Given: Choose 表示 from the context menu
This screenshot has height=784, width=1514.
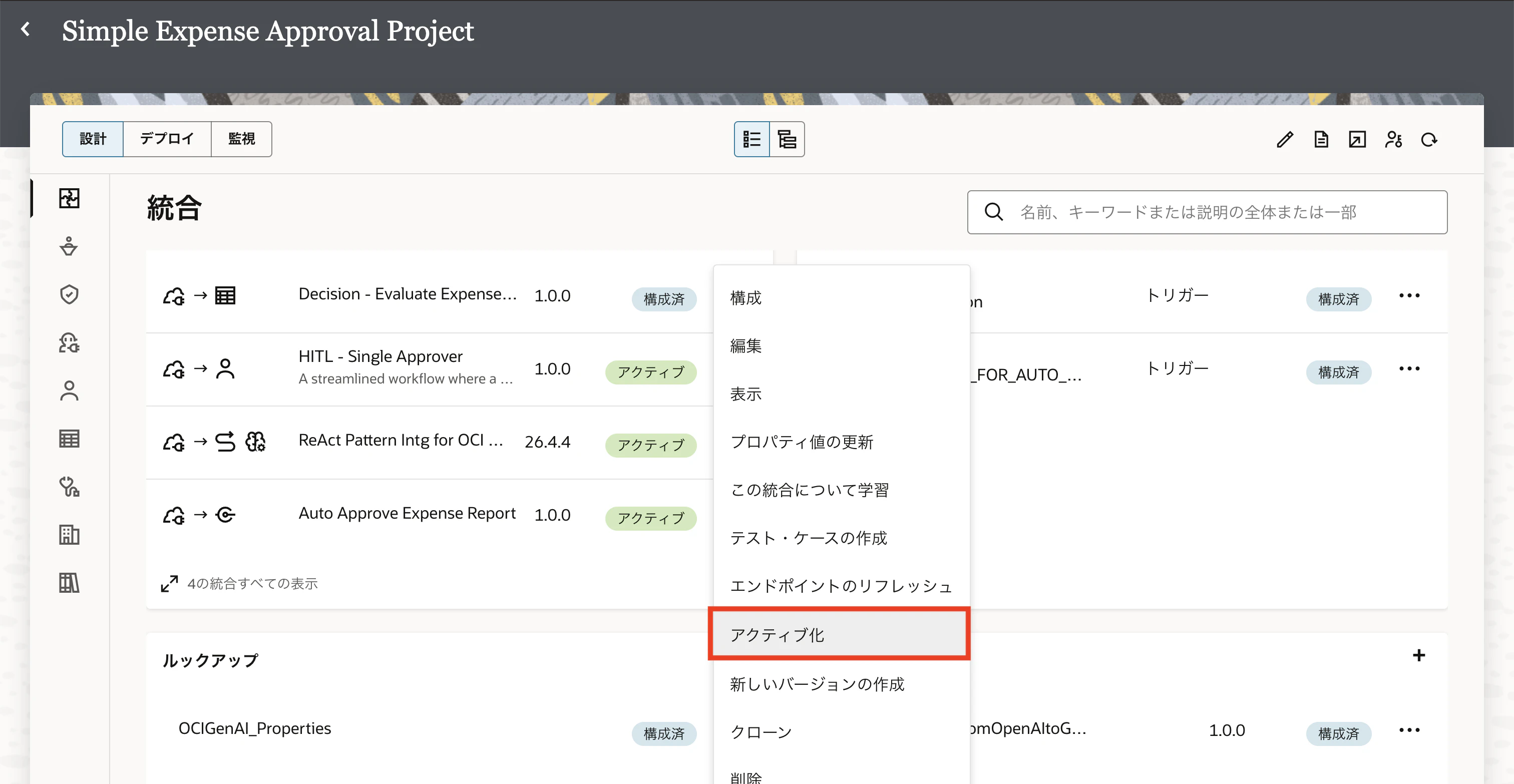Looking at the screenshot, I should pyautogui.click(x=842, y=394).
